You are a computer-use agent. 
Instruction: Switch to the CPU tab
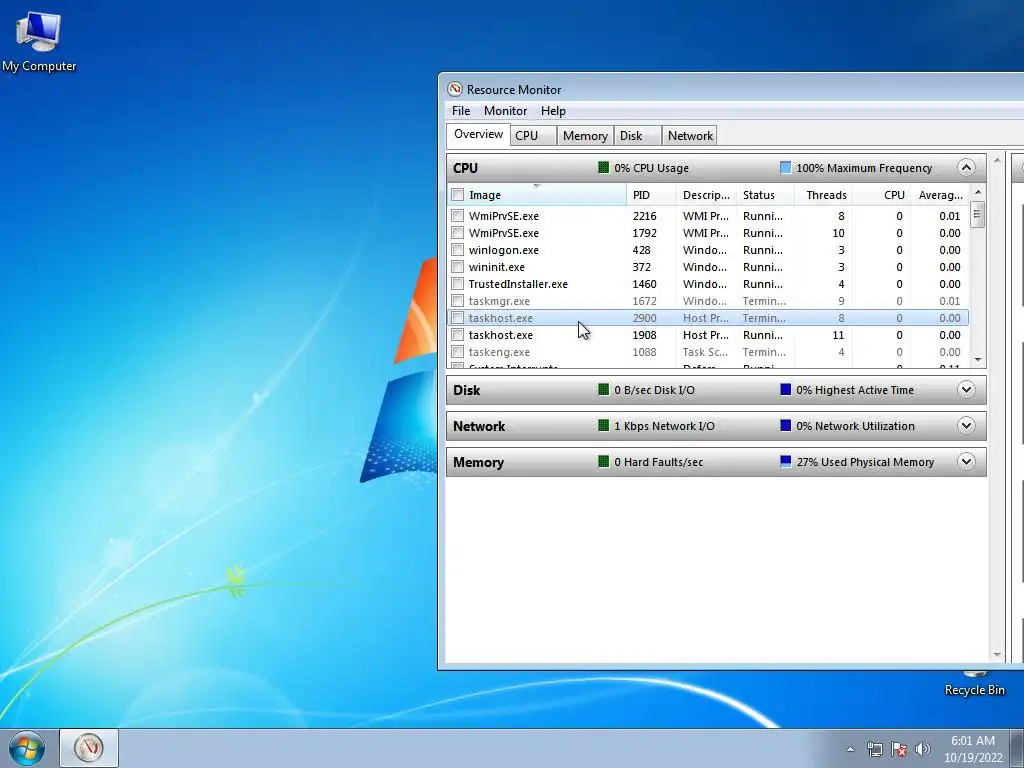pyautogui.click(x=533, y=135)
